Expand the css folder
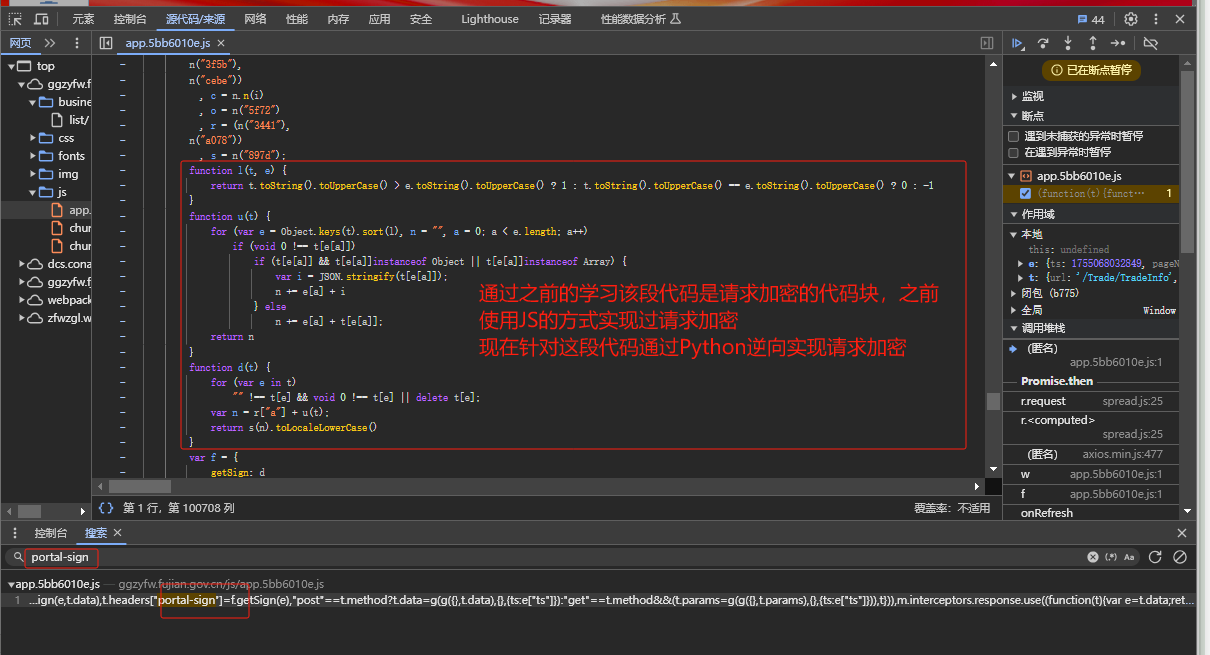 point(33,138)
